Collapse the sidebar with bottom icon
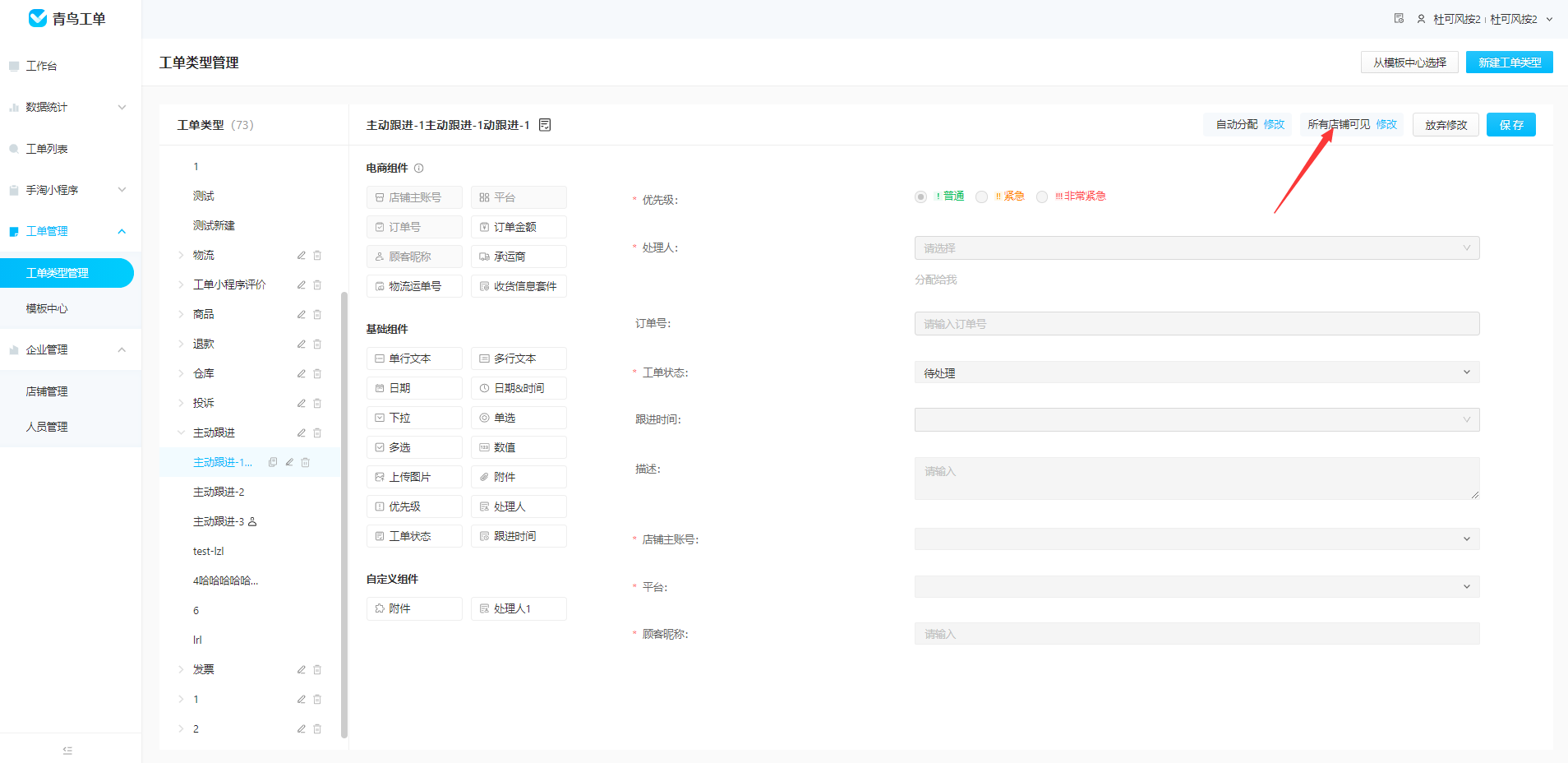 click(x=67, y=751)
